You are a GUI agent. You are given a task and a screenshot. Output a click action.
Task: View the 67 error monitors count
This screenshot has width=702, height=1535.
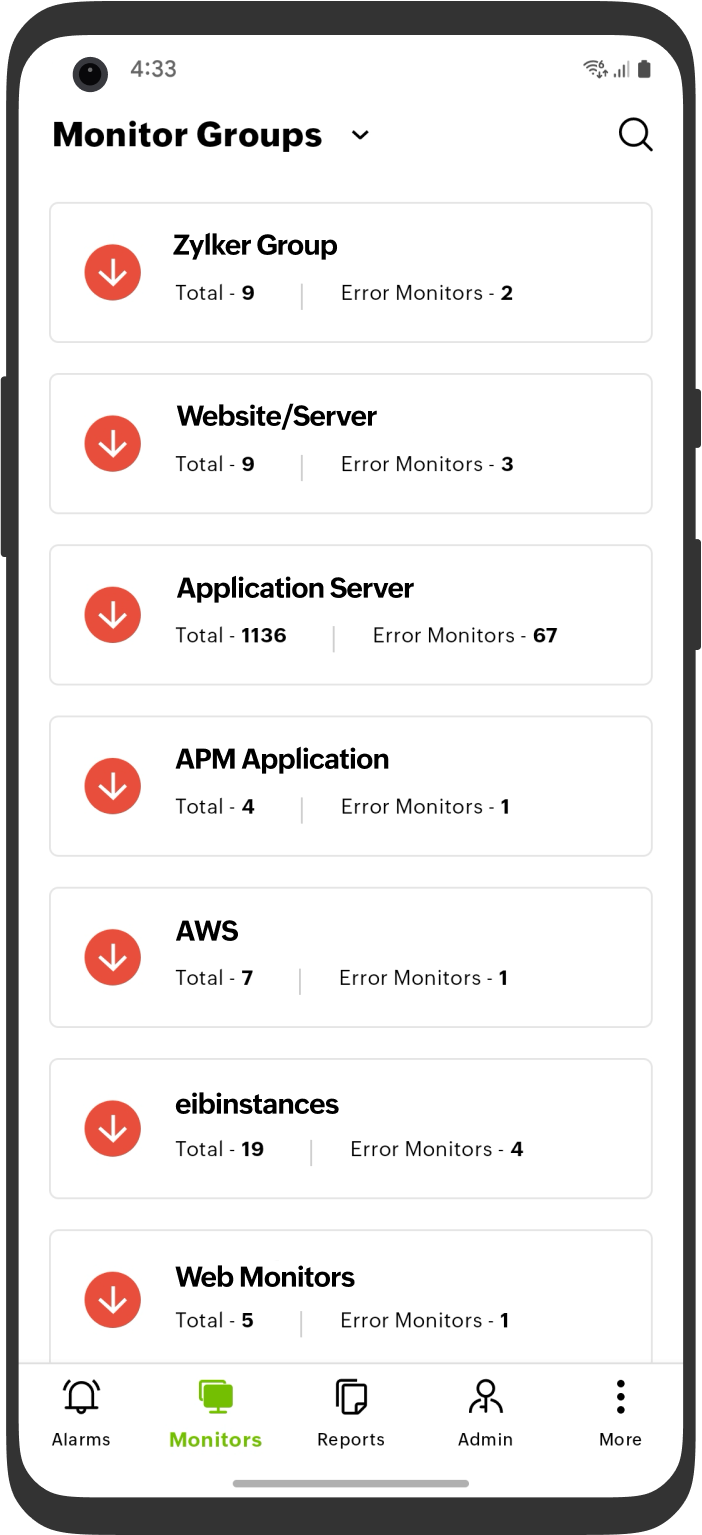(545, 635)
